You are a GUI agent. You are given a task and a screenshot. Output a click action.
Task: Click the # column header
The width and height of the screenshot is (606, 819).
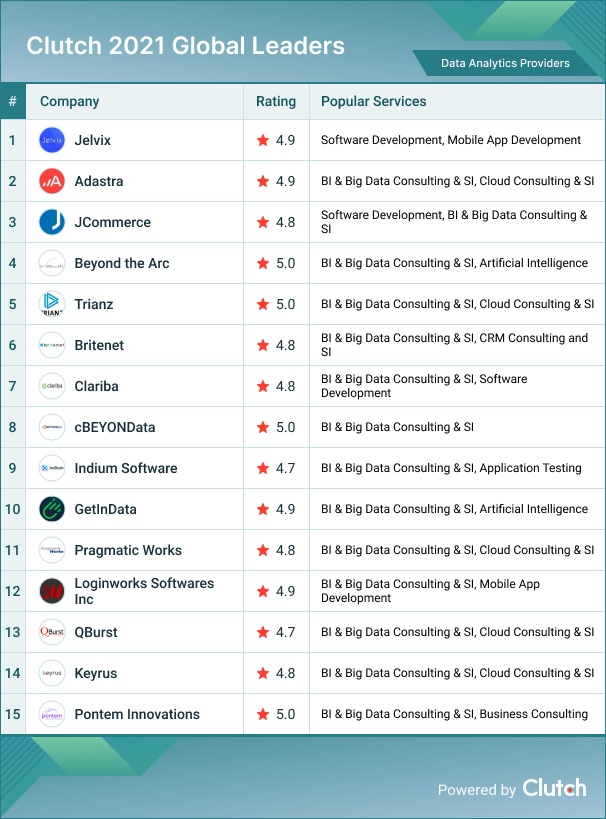13,101
